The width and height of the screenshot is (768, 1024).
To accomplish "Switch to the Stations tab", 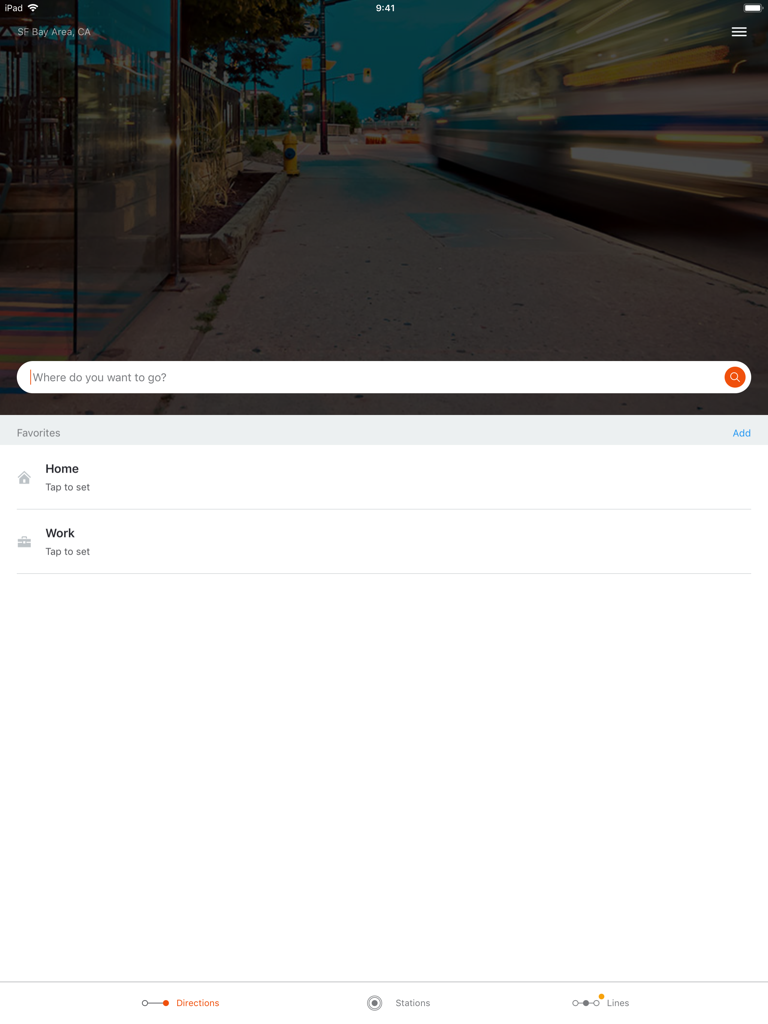I will pyautogui.click(x=398, y=1002).
